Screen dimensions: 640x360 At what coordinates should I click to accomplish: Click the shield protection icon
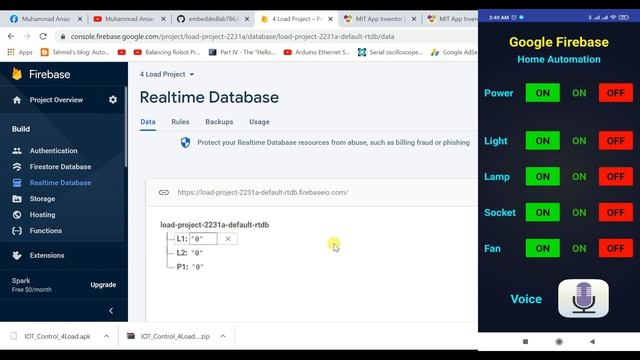185,142
